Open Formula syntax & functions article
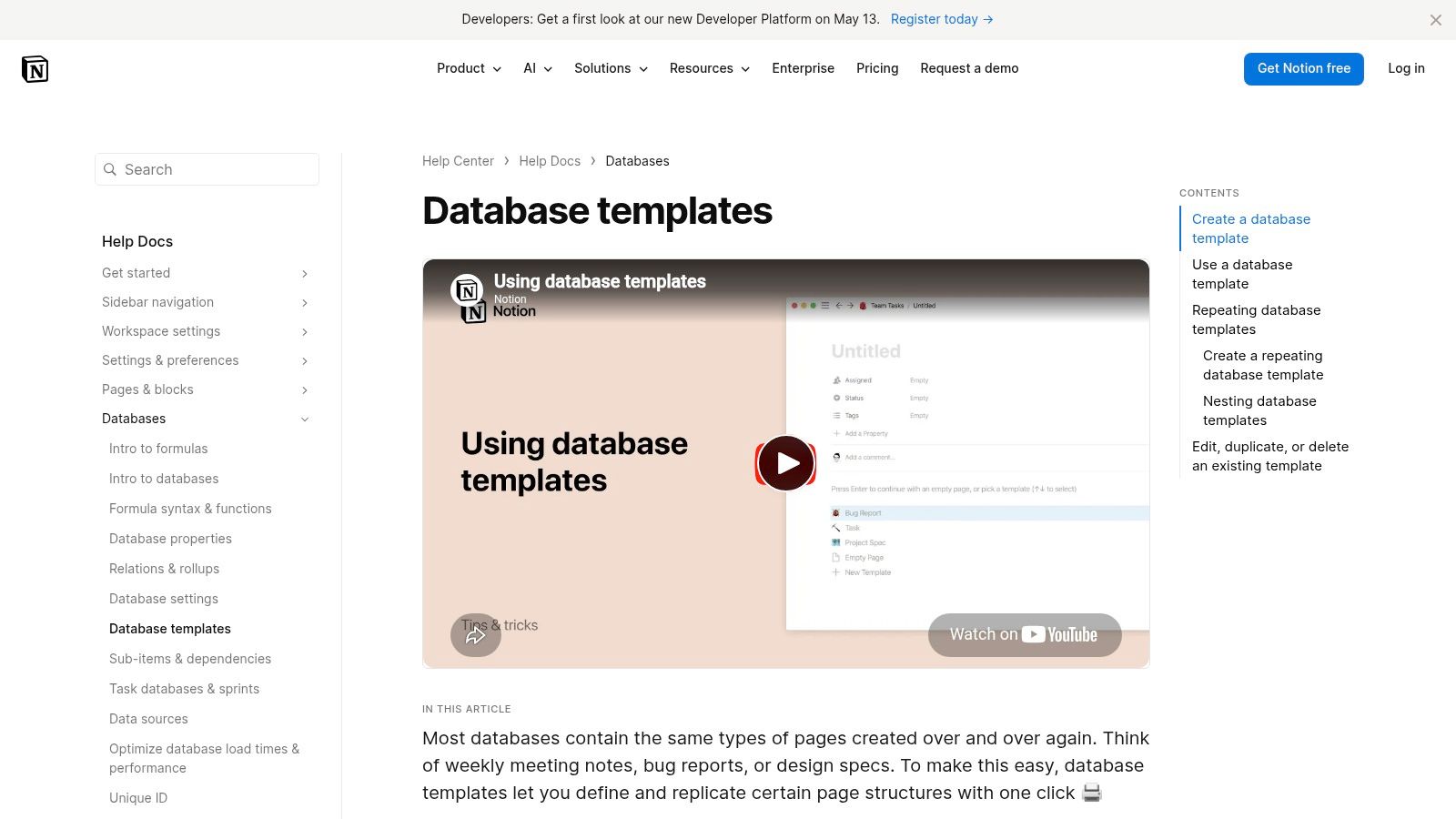 190,509
